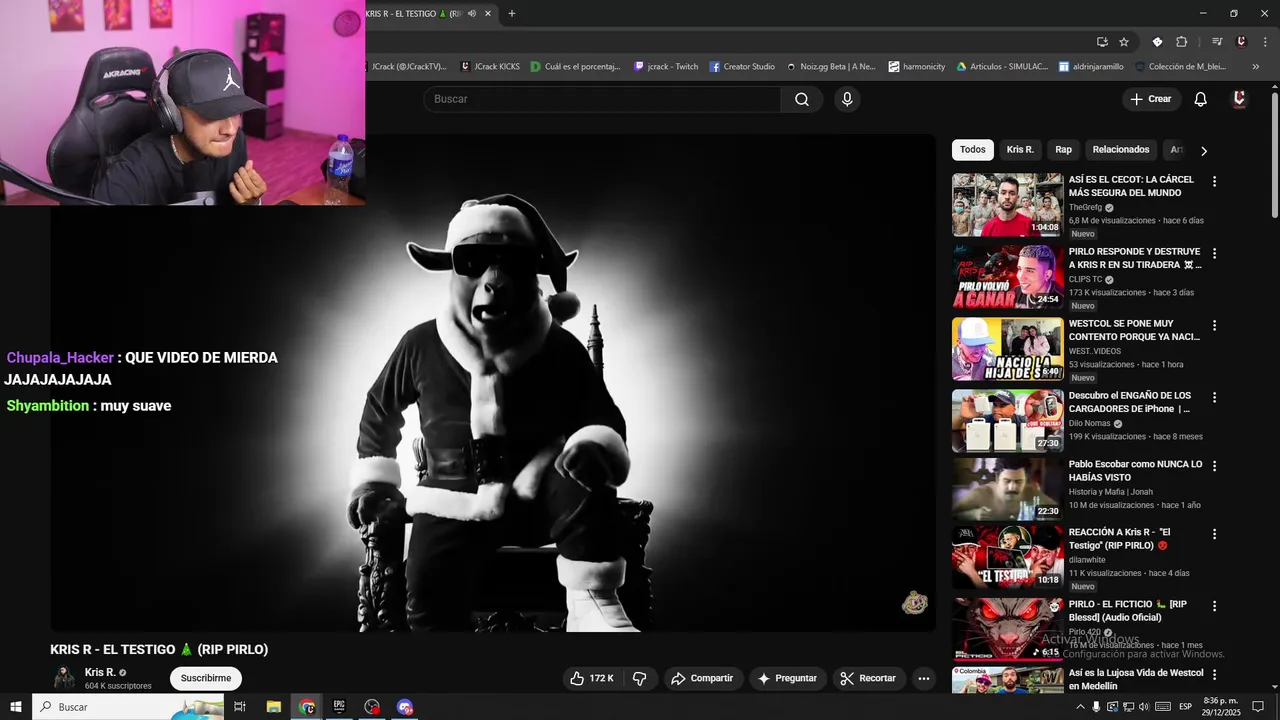The width and height of the screenshot is (1280, 720).
Task: Select the Rap filter chip
Action: tap(1063, 150)
